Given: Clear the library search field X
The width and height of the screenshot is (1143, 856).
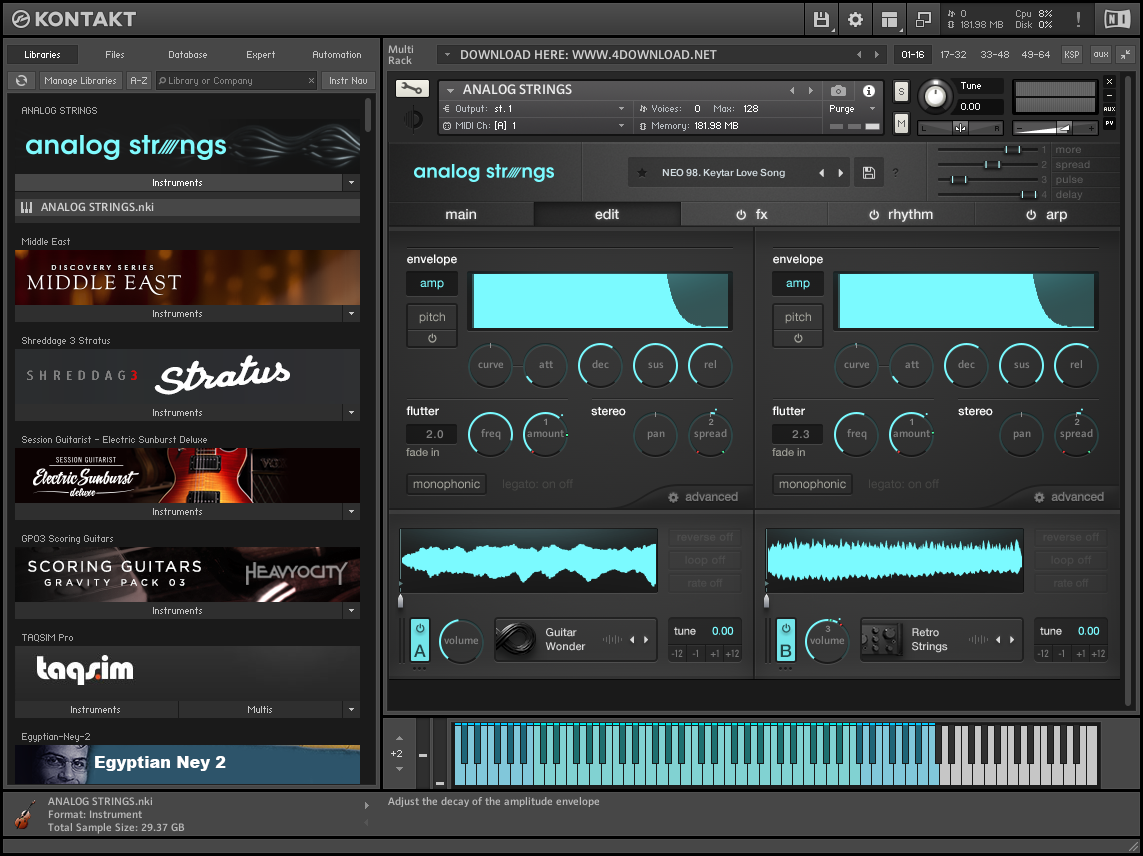Looking at the screenshot, I should click(x=311, y=81).
